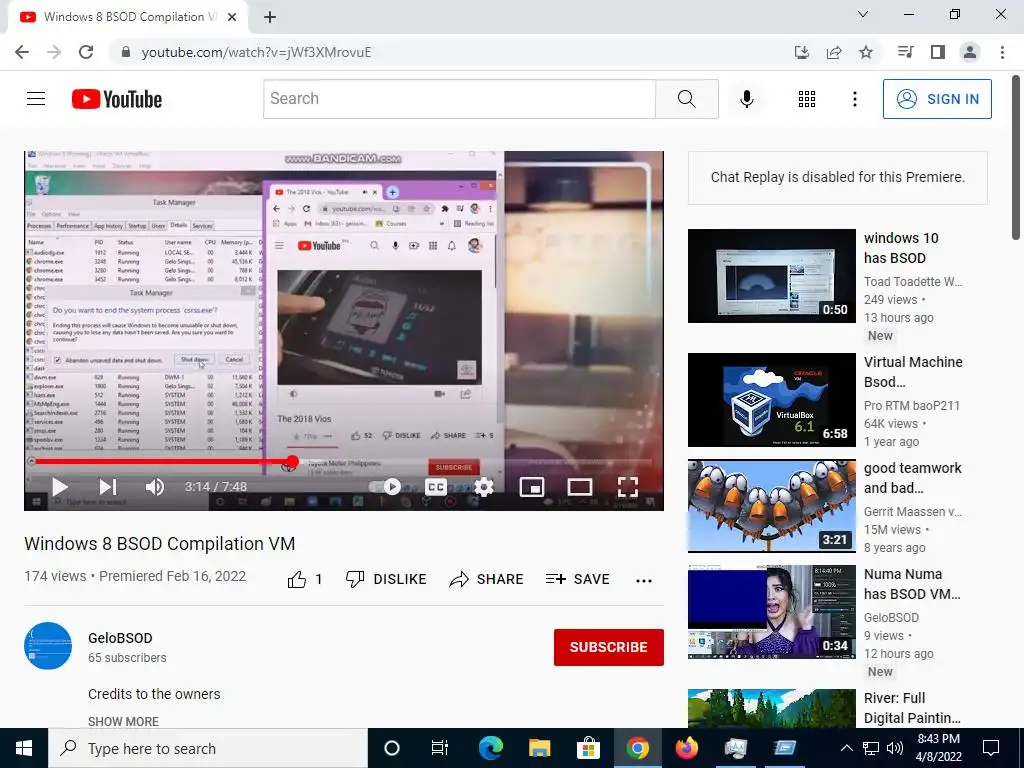This screenshot has height=768, width=1024.
Task: Subscribe to GeloBSOD channel
Action: pos(609,647)
